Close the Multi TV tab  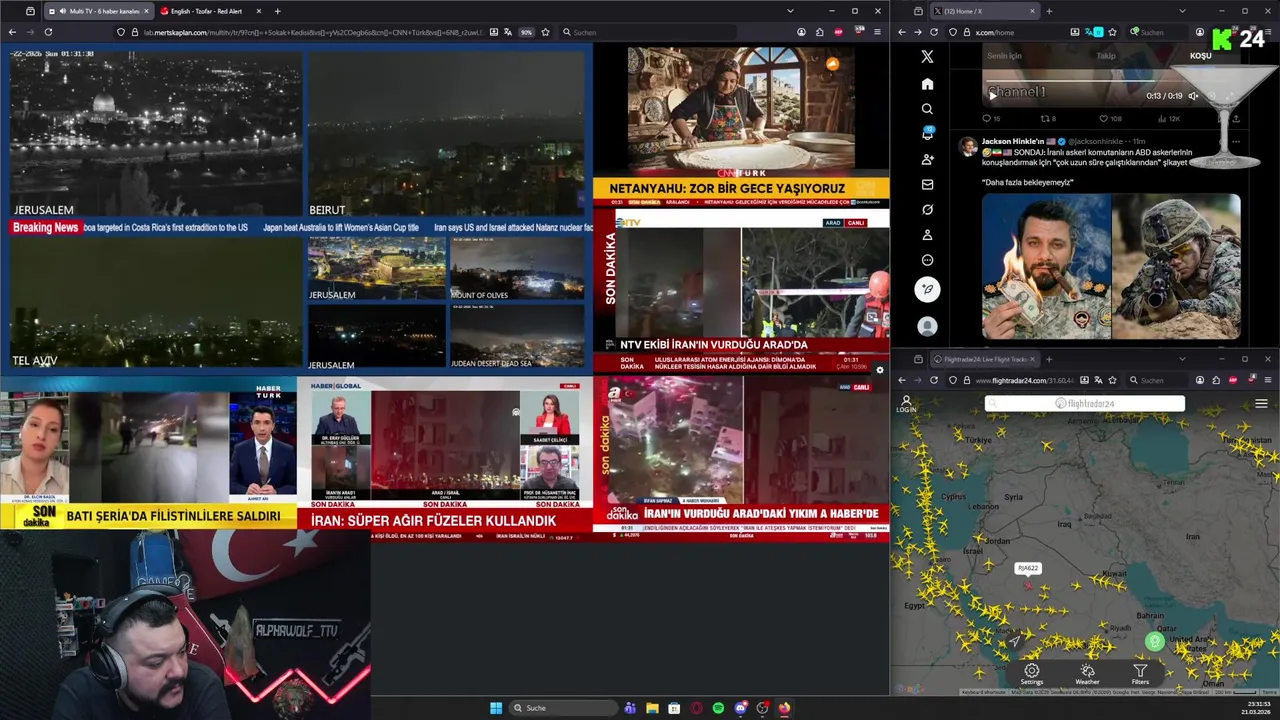tap(146, 11)
